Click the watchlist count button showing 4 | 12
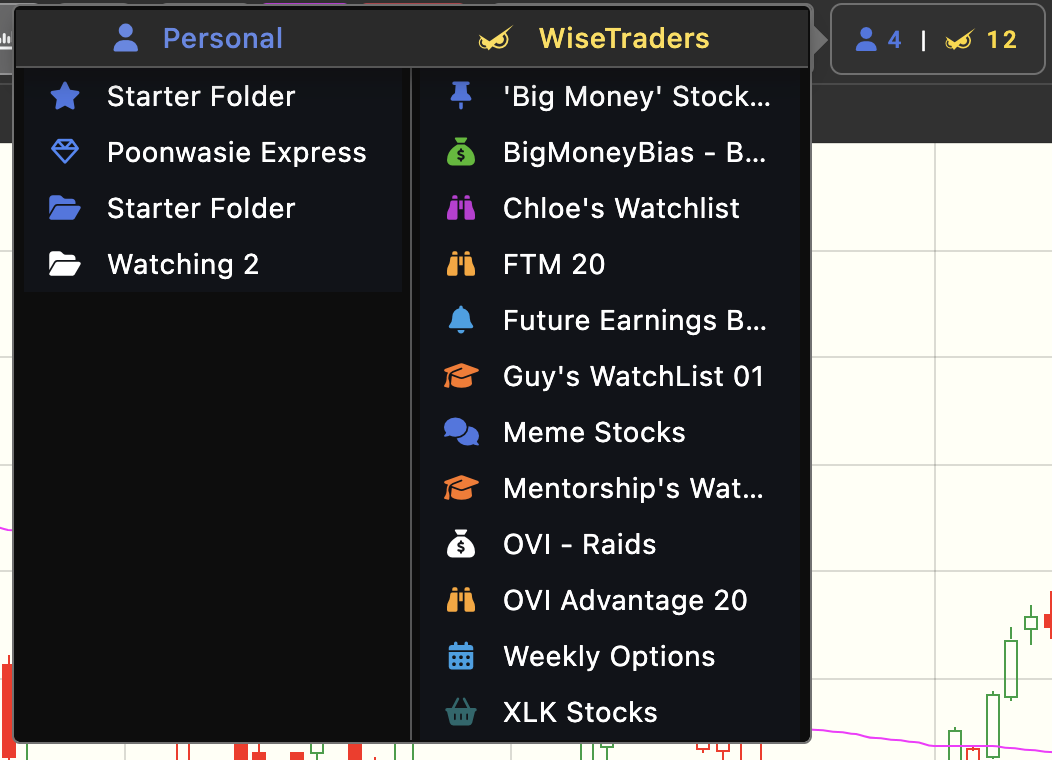Viewport: 1052px width, 760px height. tap(935, 40)
